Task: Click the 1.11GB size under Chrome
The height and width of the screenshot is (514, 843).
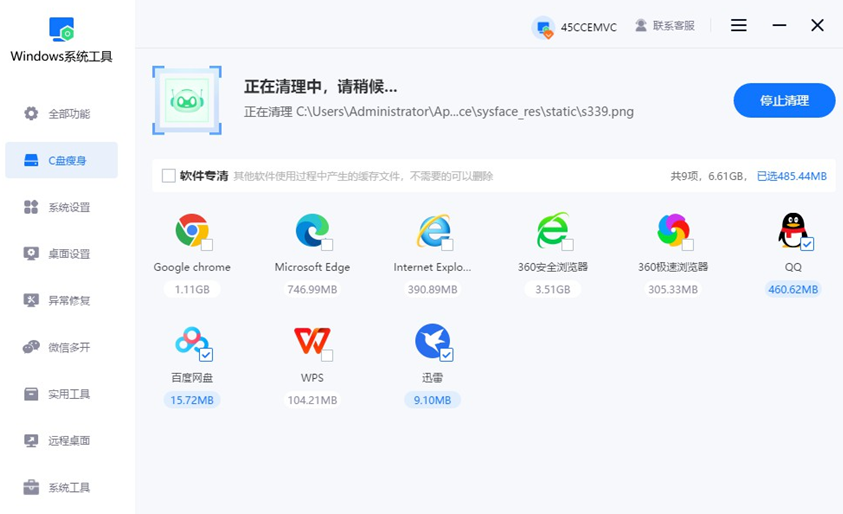Action: (192, 289)
